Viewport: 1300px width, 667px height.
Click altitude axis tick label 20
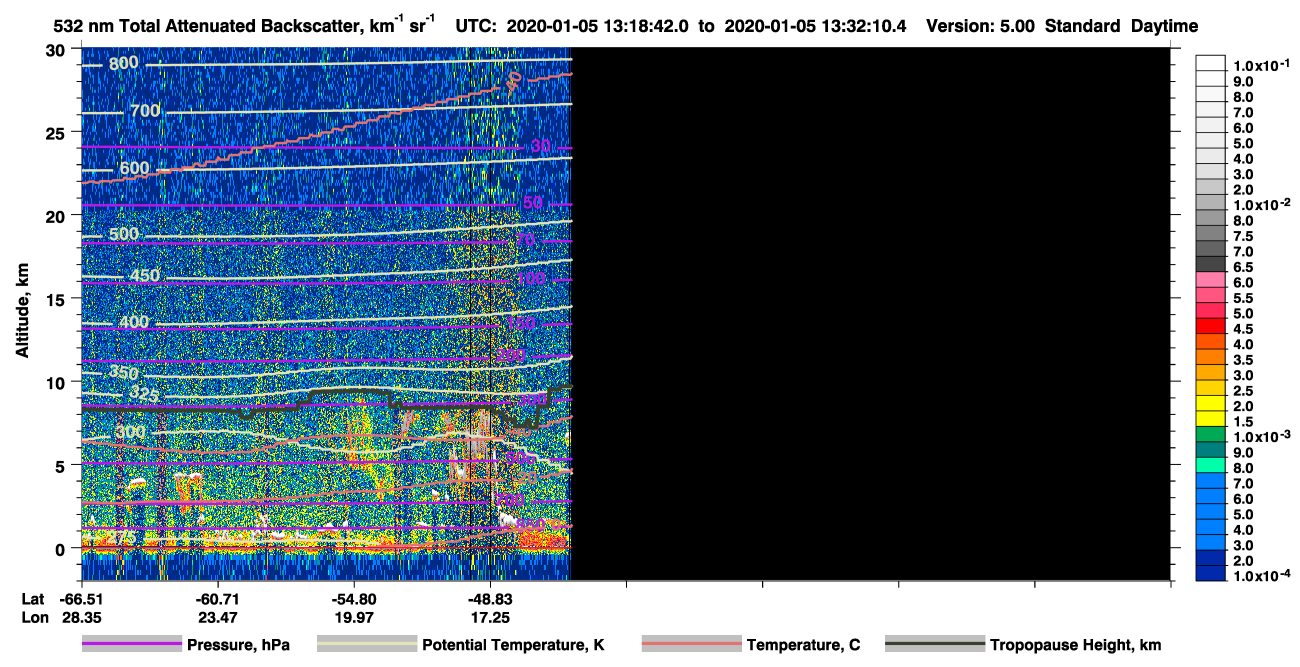pos(57,215)
